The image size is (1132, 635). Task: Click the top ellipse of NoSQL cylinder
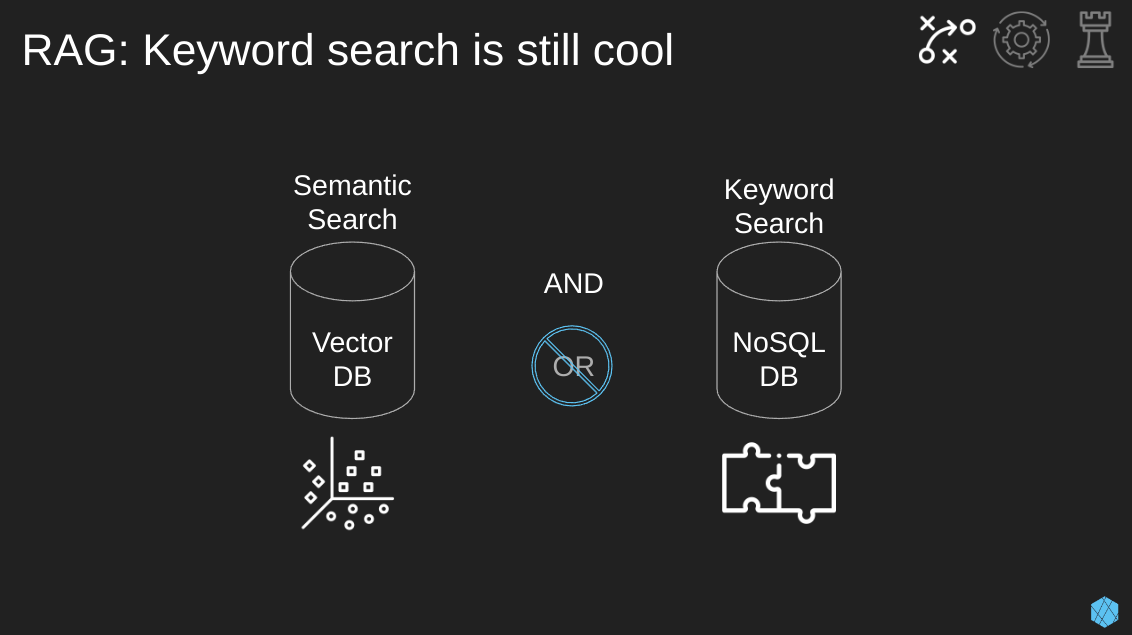[779, 271]
